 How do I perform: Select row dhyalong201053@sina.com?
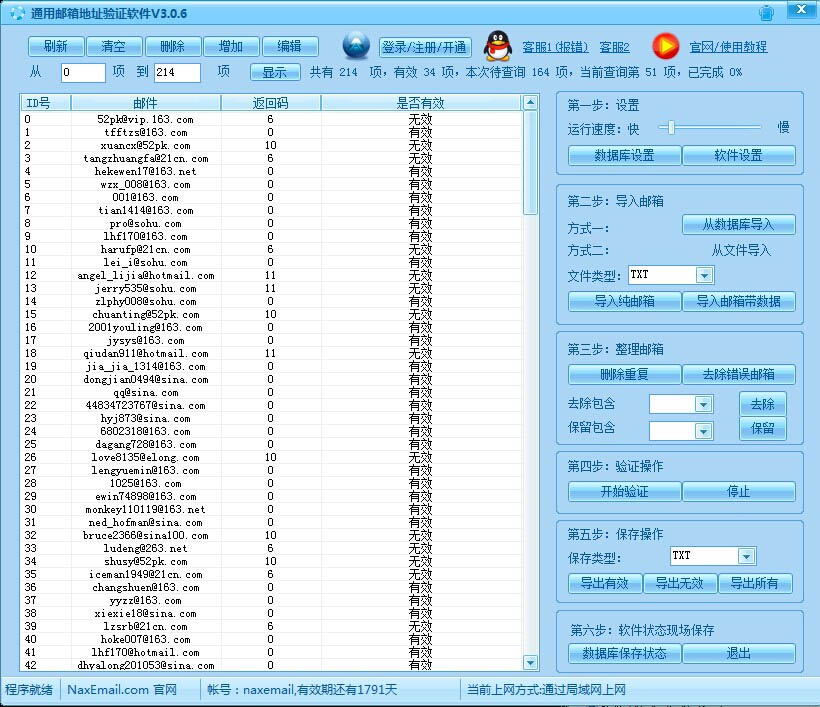click(271, 665)
